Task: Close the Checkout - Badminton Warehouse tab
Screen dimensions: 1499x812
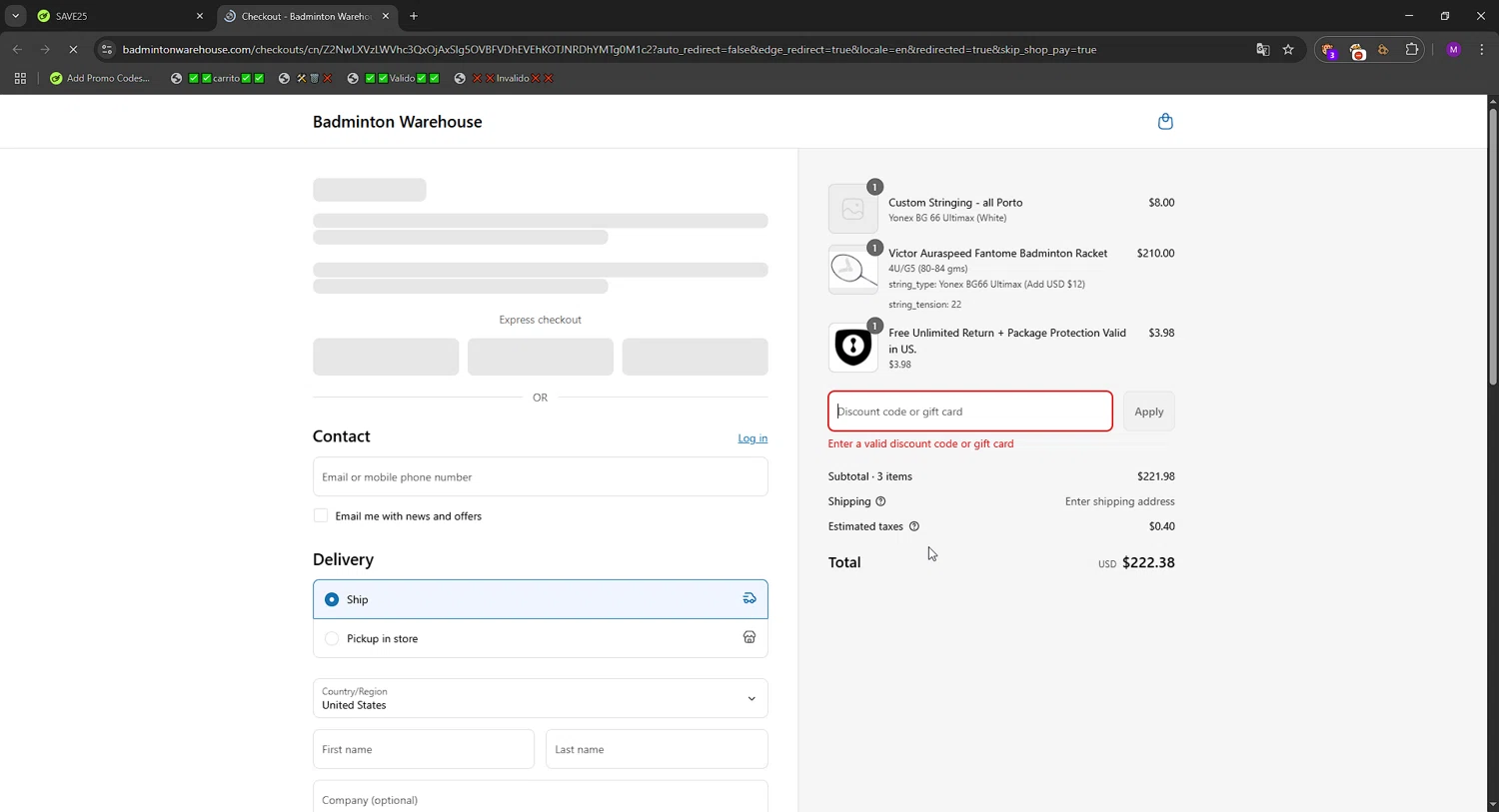Action: [x=385, y=16]
